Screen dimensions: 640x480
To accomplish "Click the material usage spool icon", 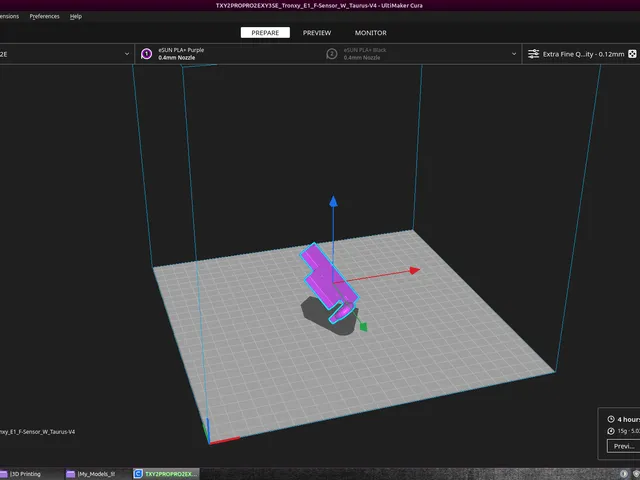I will pos(611,431).
